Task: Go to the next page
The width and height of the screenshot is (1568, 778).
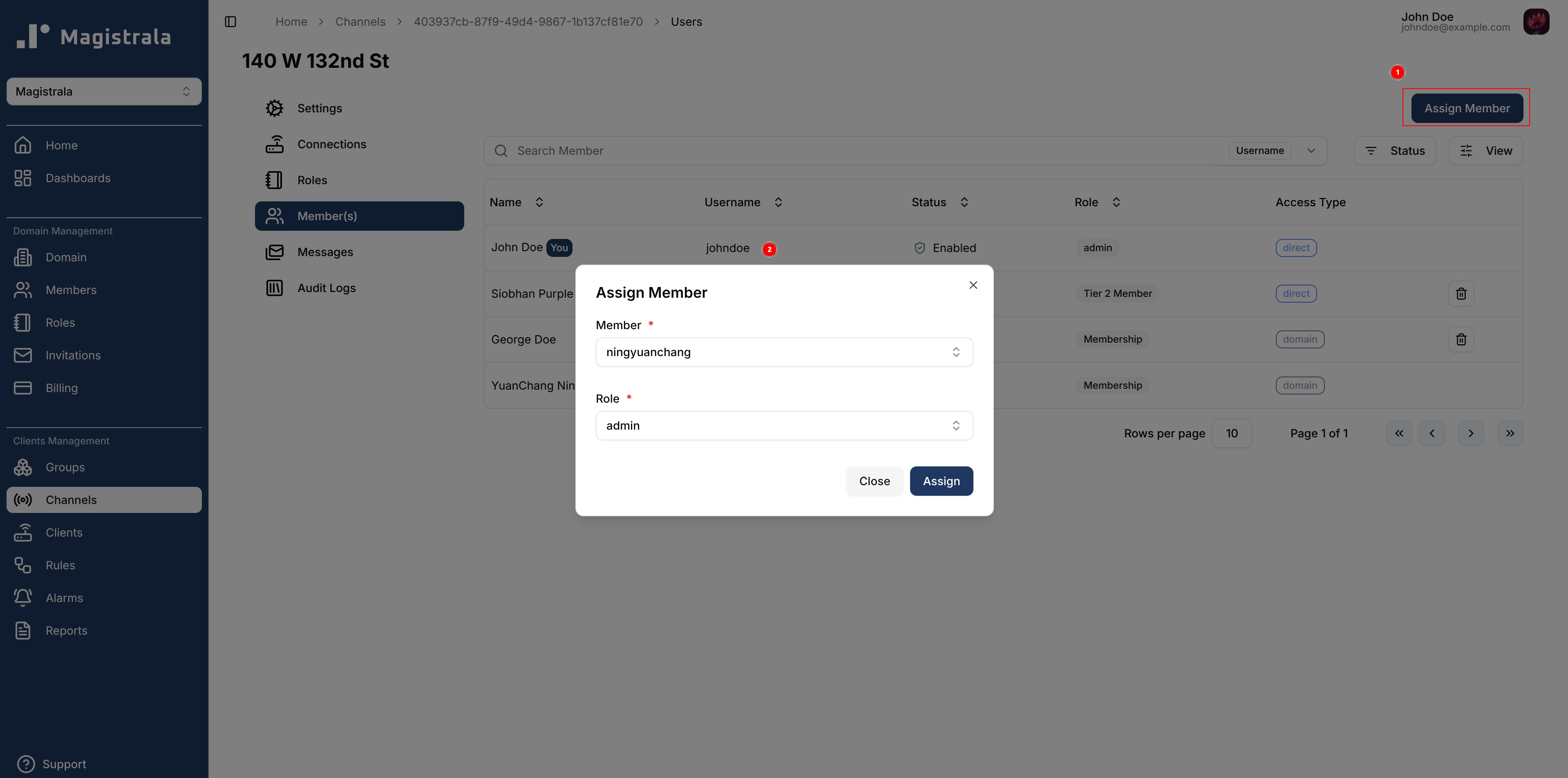Action: (1471, 434)
